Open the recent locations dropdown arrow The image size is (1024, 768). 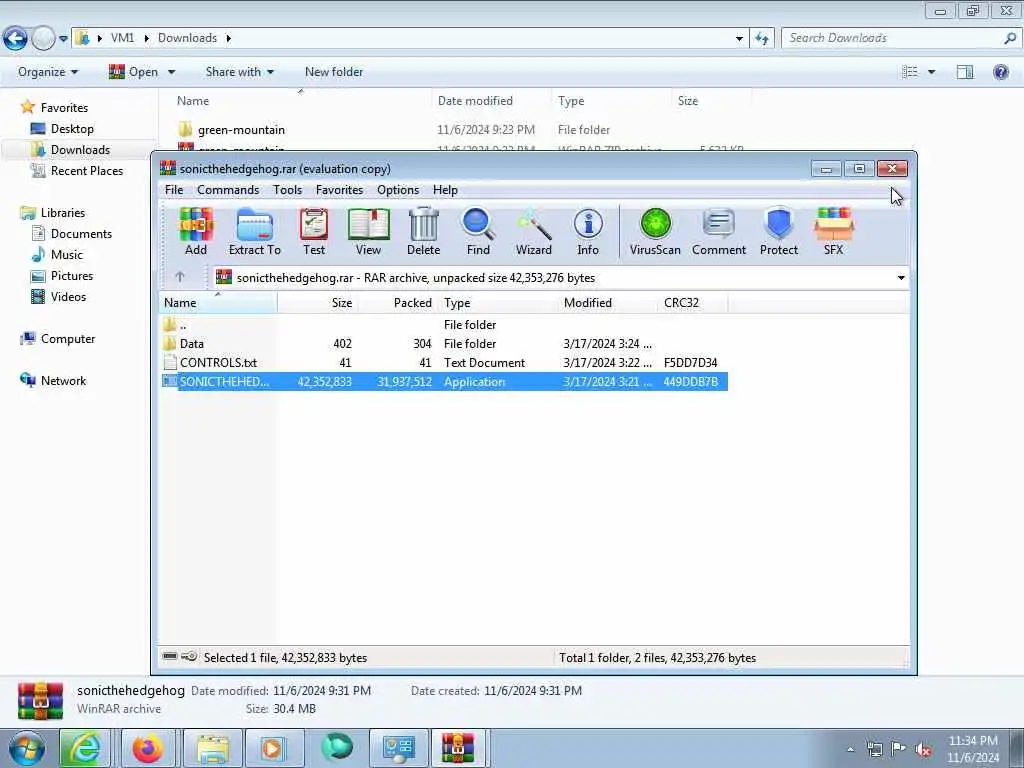pyautogui.click(x=63, y=39)
